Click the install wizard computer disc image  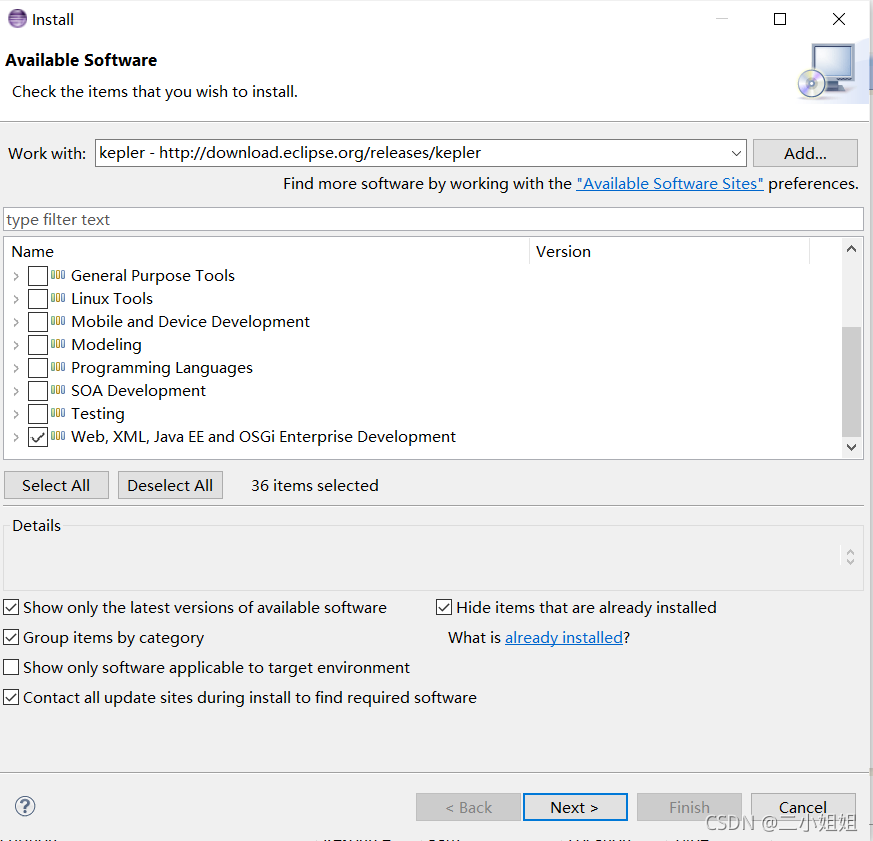tap(827, 72)
